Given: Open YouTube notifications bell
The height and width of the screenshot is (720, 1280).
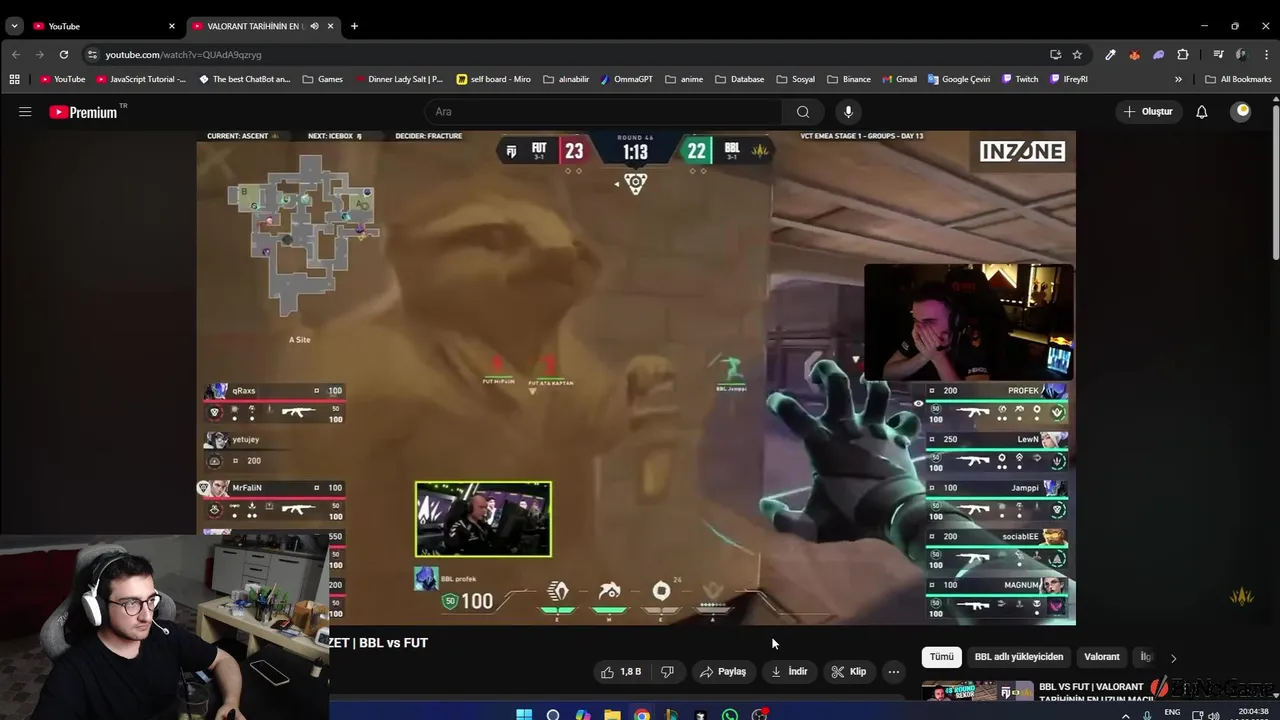Looking at the screenshot, I should tap(1202, 112).
